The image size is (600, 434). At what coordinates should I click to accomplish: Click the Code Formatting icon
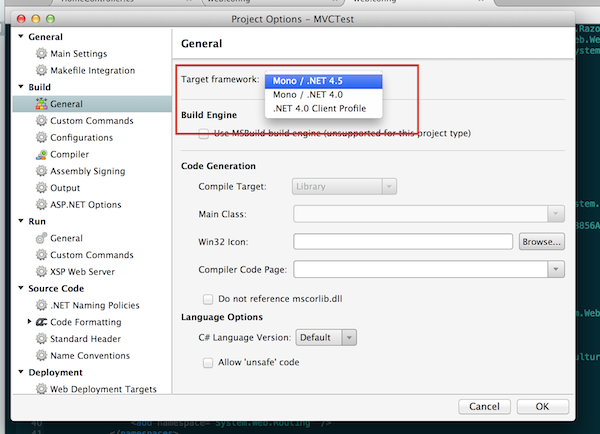pos(41,322)
